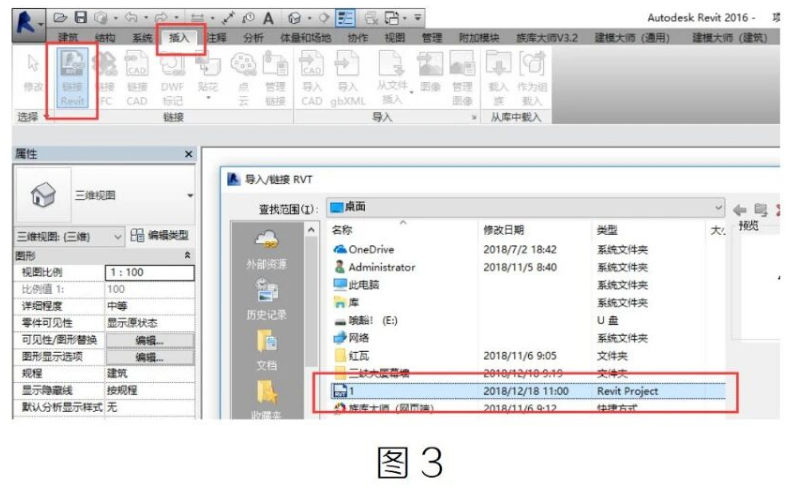Click the 链接 Revit ribbon button
Viewport: 797px width, 492px height.
click(72, 78)
